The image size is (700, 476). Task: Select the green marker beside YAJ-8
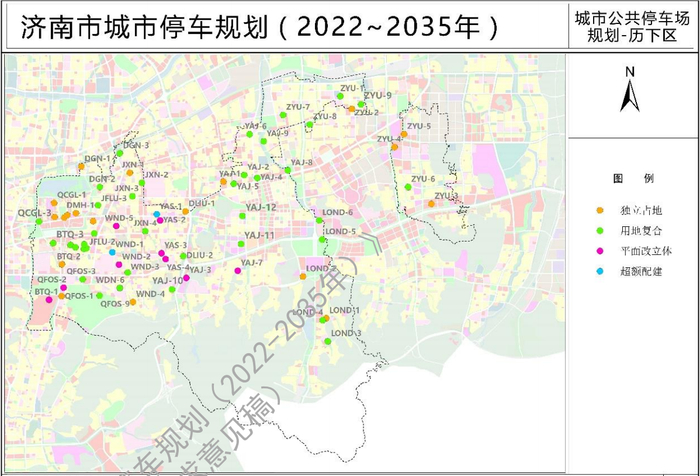(288, 170)
